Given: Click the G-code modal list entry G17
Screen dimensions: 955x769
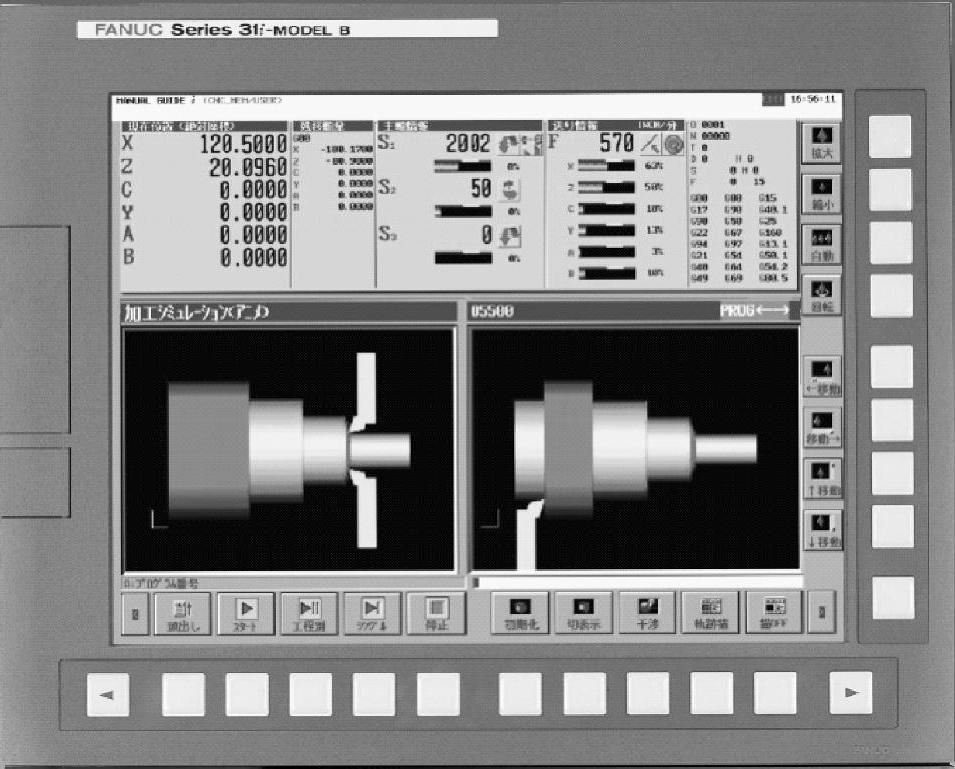Looking at the screenshot, I should (699, 209).
